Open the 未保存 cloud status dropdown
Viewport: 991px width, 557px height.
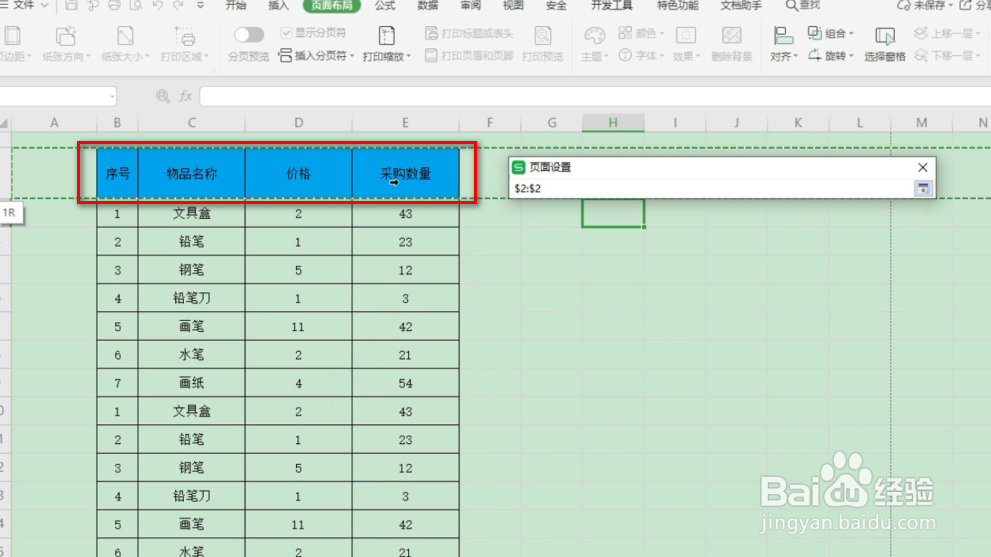925,5
